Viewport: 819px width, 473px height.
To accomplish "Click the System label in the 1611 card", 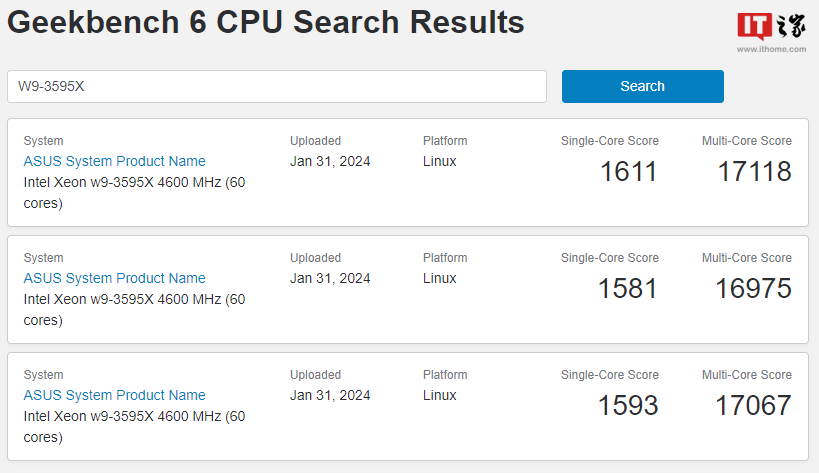I will 43,141.
